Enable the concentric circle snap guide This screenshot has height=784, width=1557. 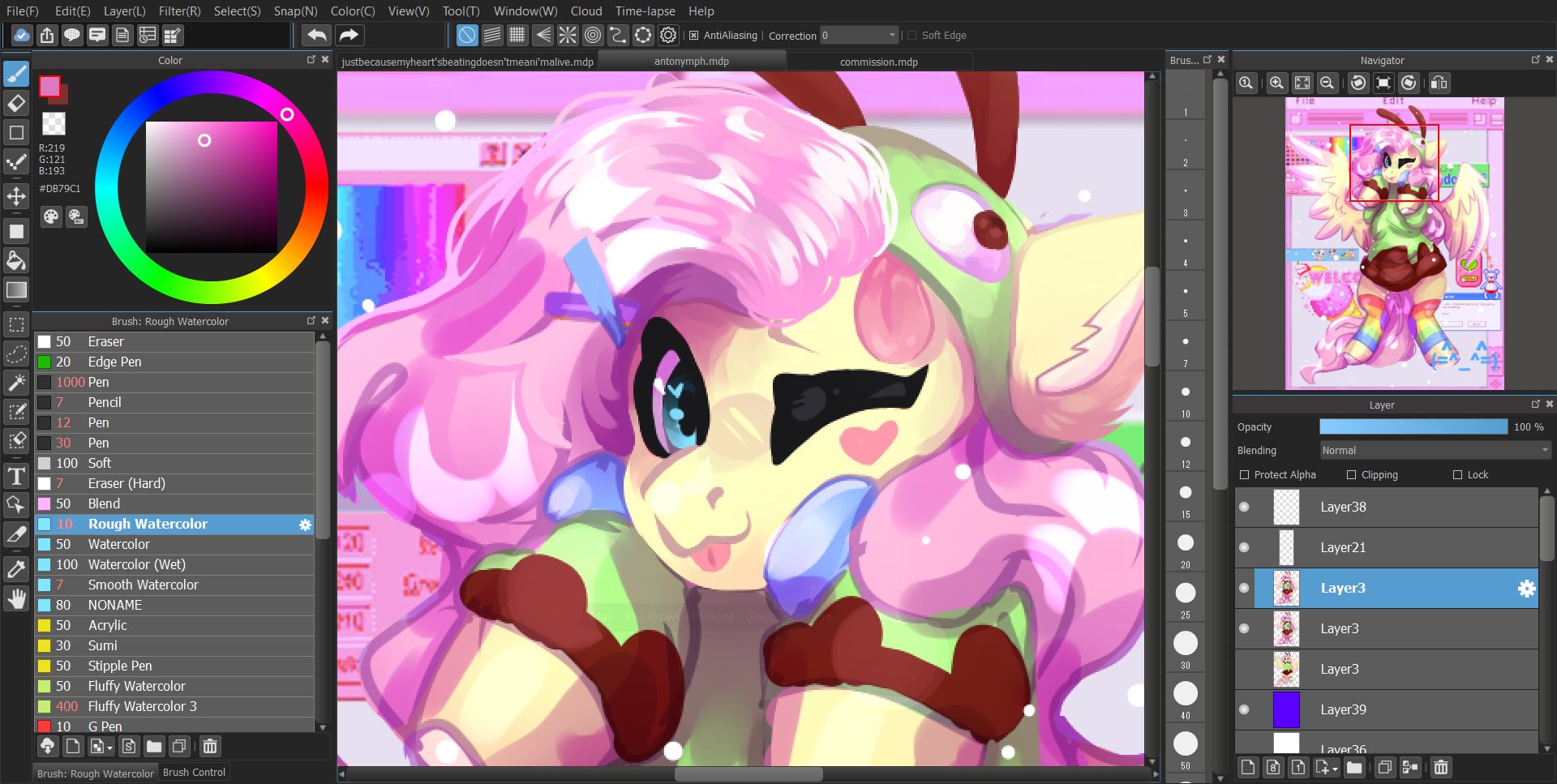(x=593, y=35)
